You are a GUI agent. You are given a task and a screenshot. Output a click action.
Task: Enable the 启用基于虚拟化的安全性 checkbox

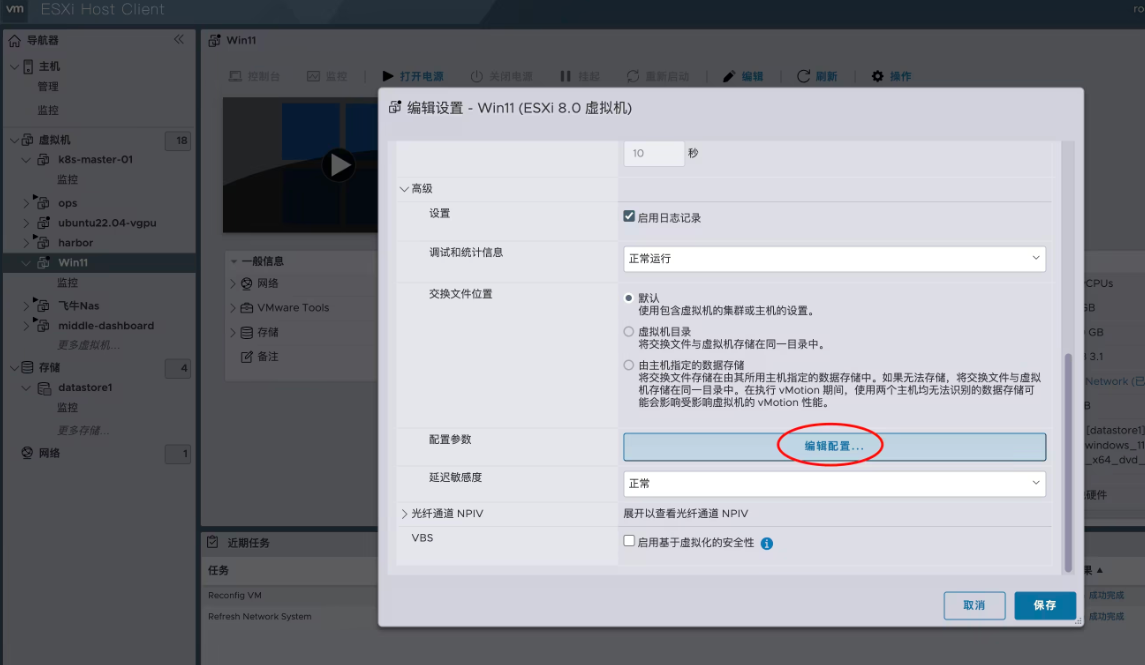pos(629,541)
